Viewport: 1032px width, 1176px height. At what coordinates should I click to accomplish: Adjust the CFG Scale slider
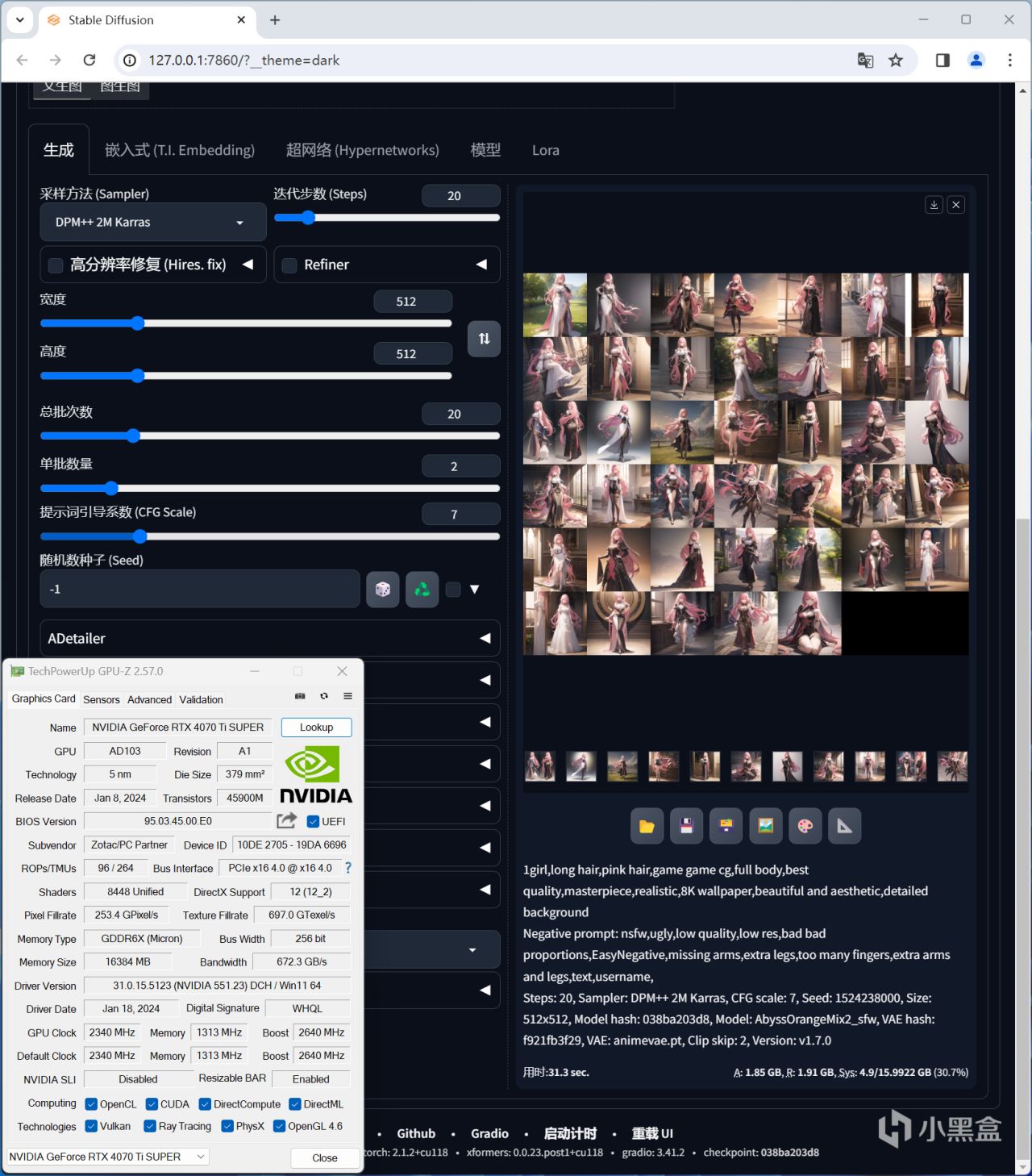point(270,536)
